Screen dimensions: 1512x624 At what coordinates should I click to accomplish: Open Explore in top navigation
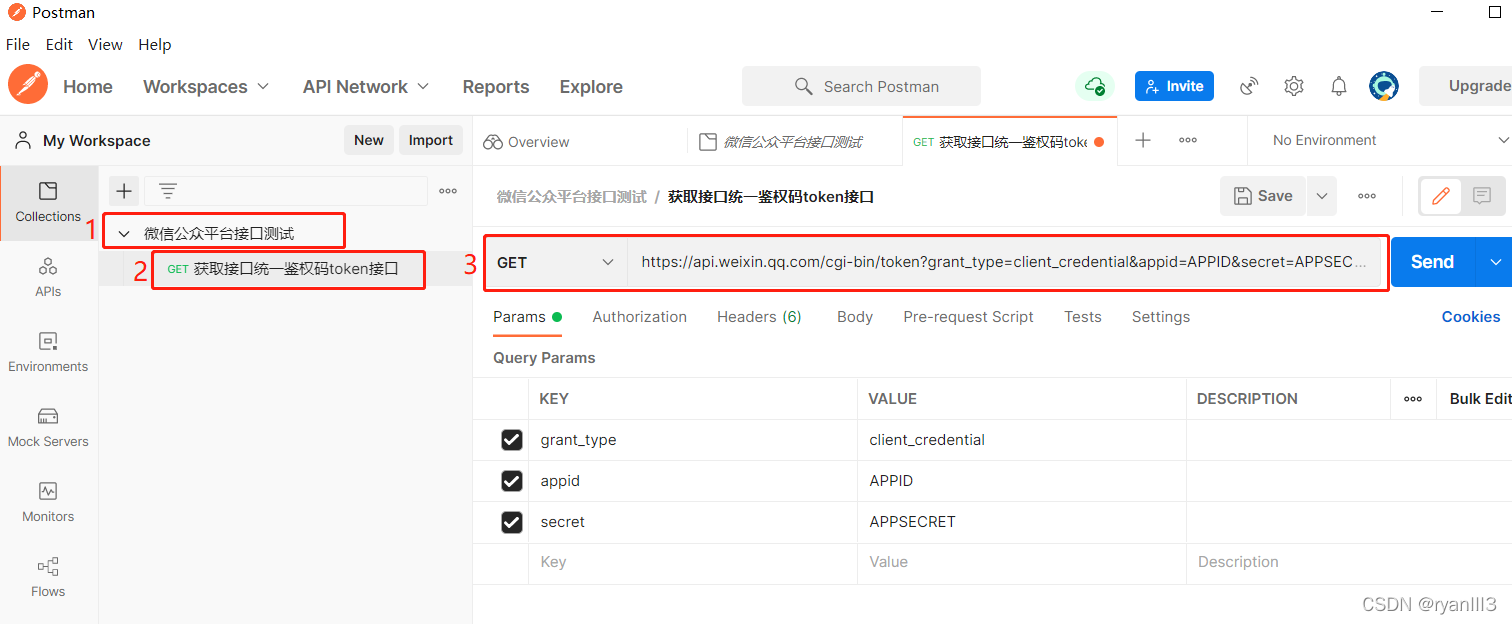coord(591,87)
